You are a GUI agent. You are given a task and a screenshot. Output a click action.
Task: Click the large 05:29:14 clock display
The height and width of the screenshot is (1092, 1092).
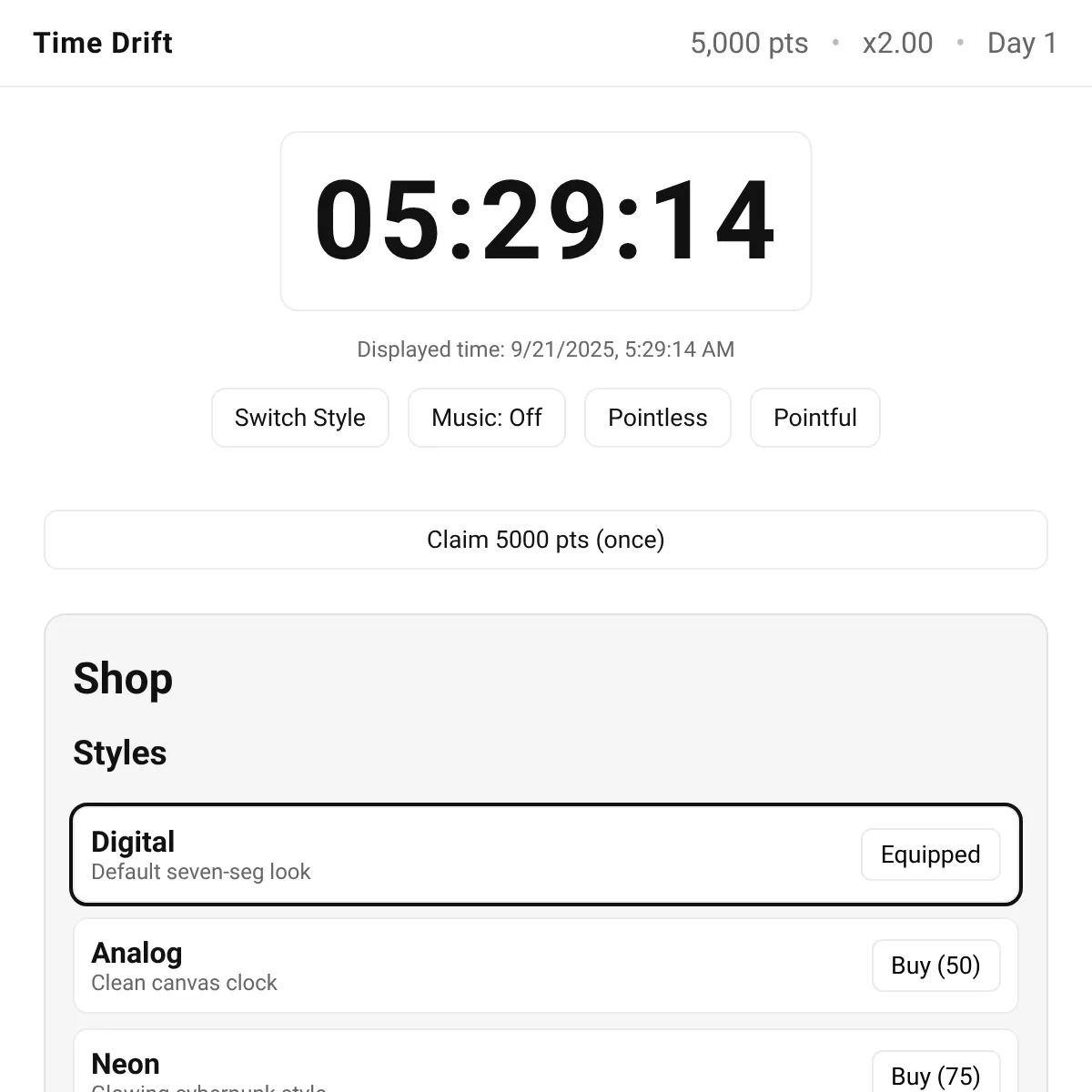[546, 221]
